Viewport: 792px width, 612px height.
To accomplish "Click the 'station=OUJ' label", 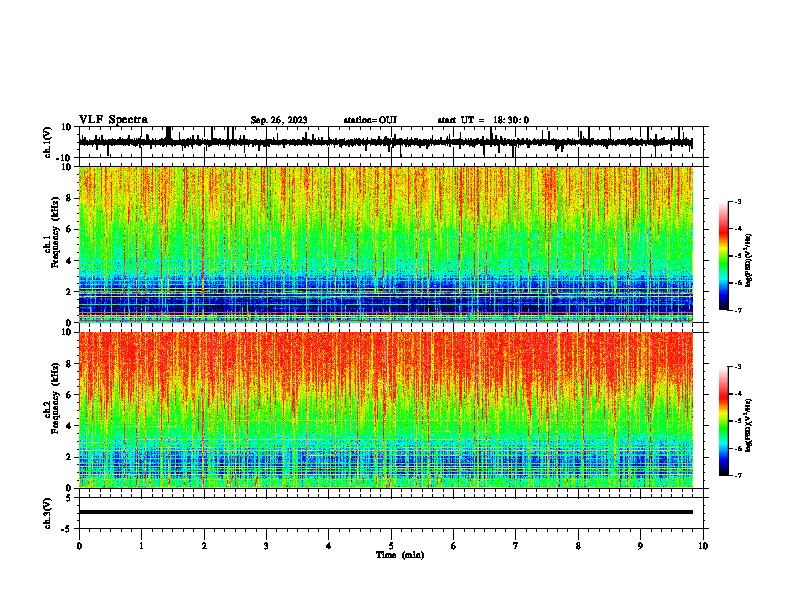I will [370, 120].
